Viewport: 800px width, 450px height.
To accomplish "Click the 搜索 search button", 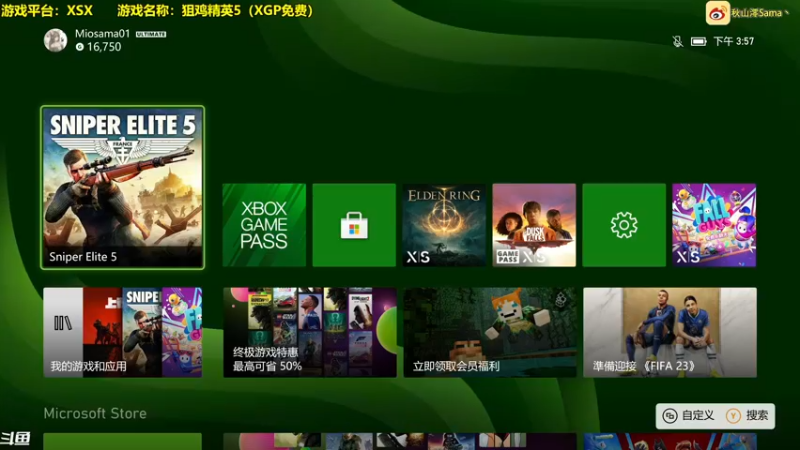I will [x=748, y=416].
